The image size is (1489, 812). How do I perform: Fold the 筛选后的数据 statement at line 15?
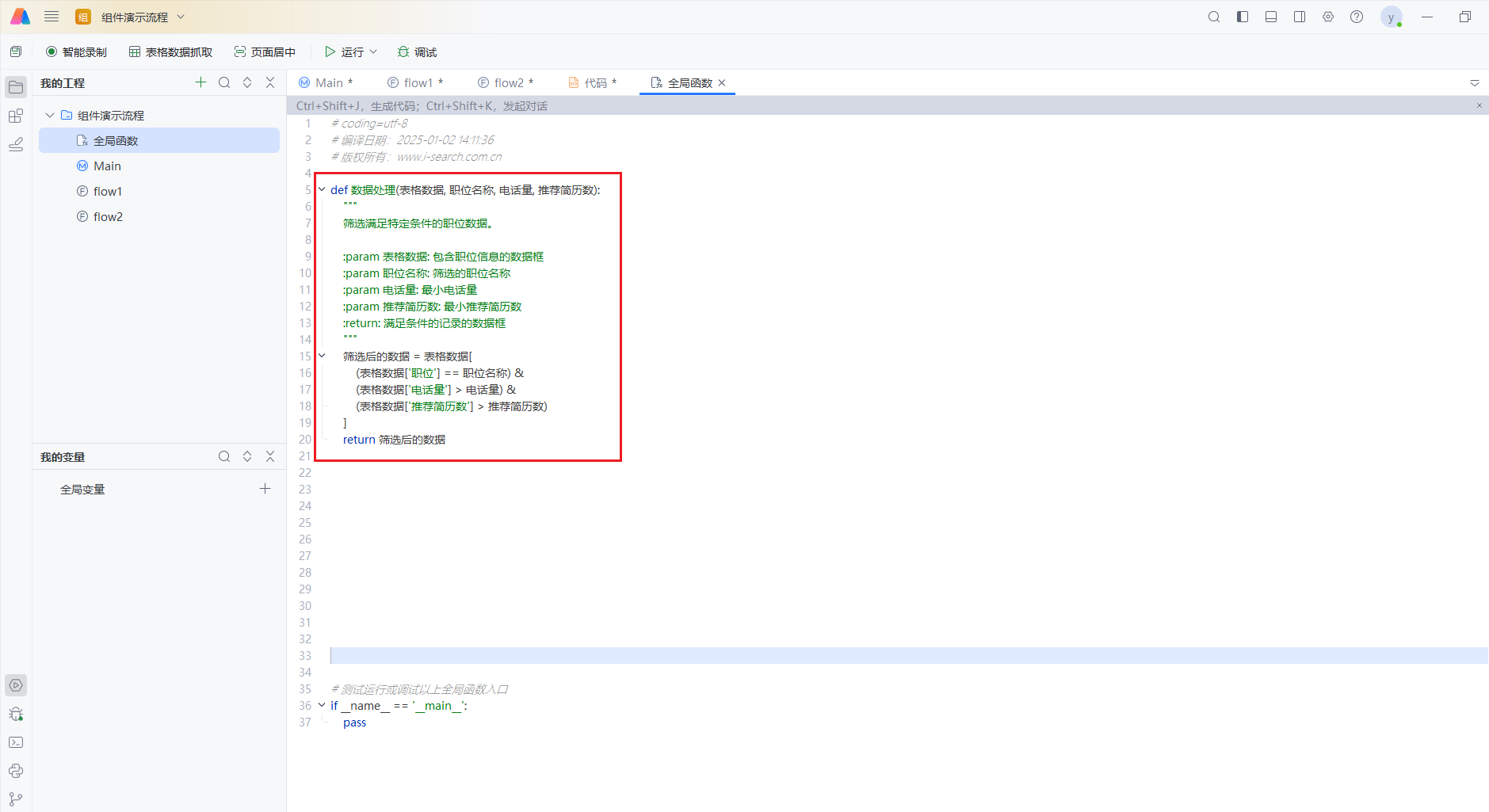pos(322,356)
